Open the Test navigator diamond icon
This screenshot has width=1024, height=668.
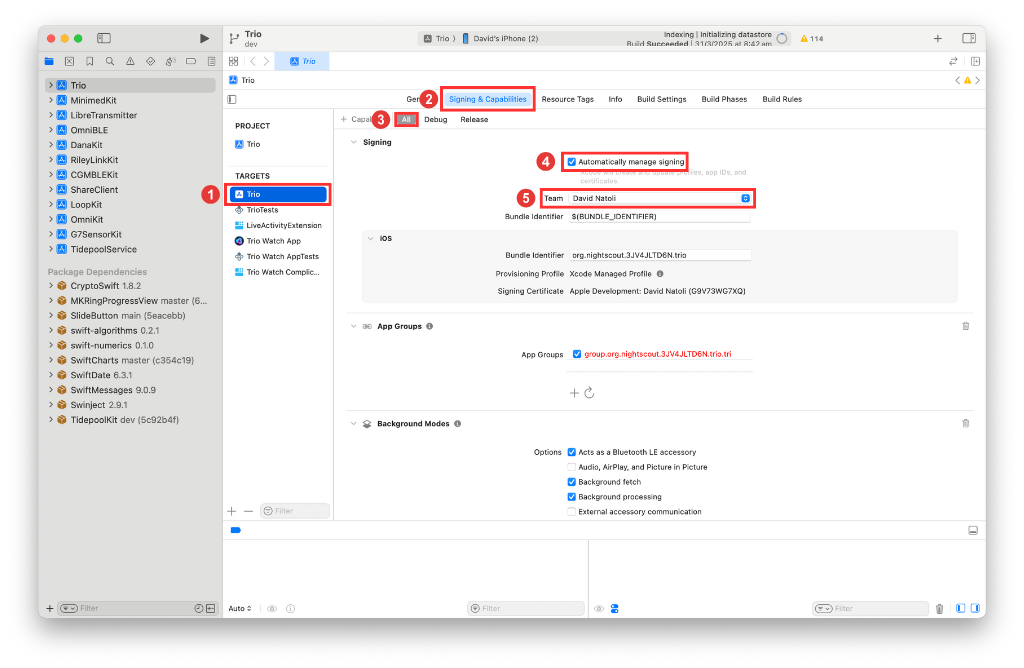click(150, 61)
